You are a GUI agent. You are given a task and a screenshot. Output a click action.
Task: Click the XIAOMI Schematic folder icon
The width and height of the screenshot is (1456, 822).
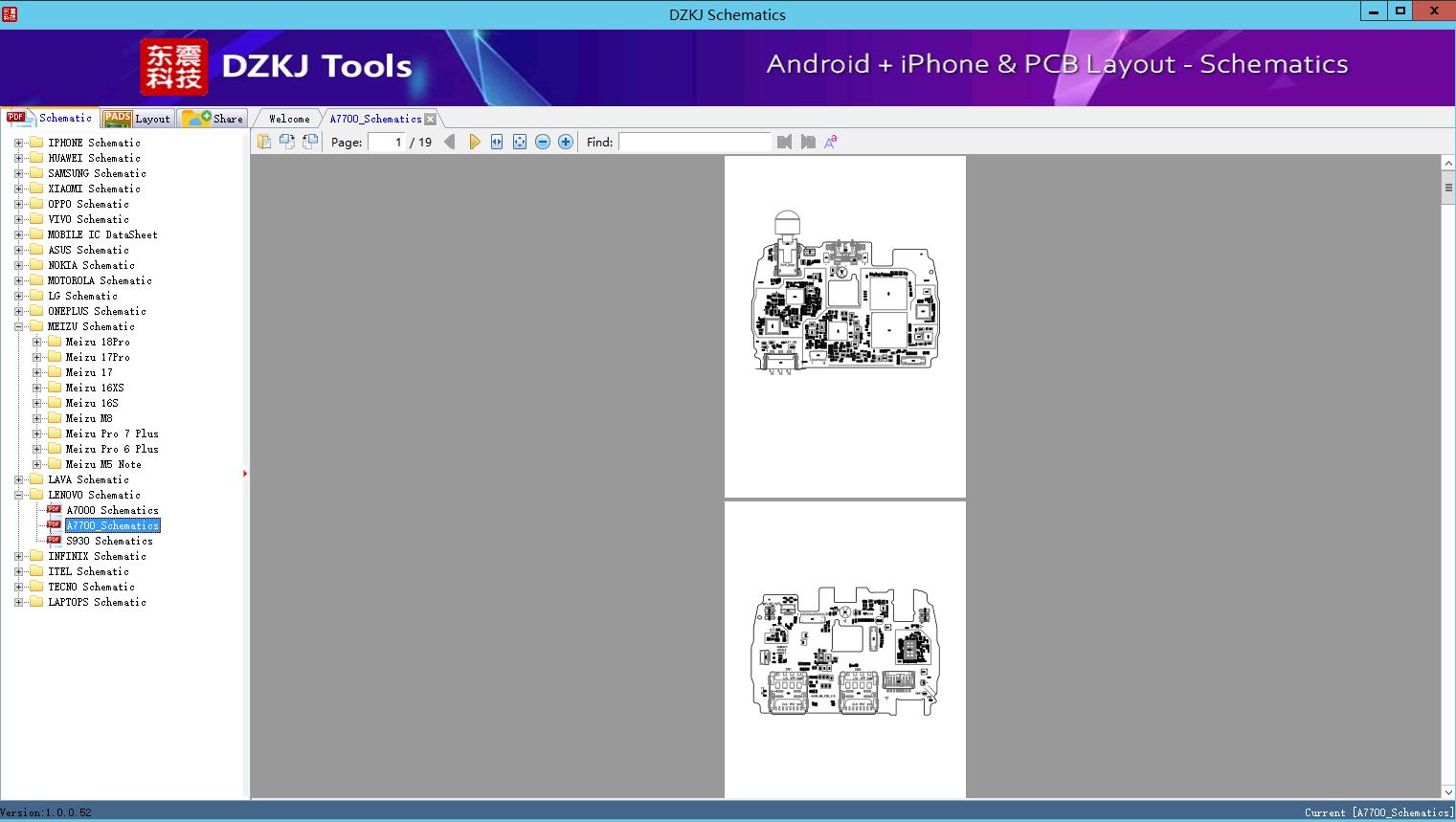(x=36, y=189)
